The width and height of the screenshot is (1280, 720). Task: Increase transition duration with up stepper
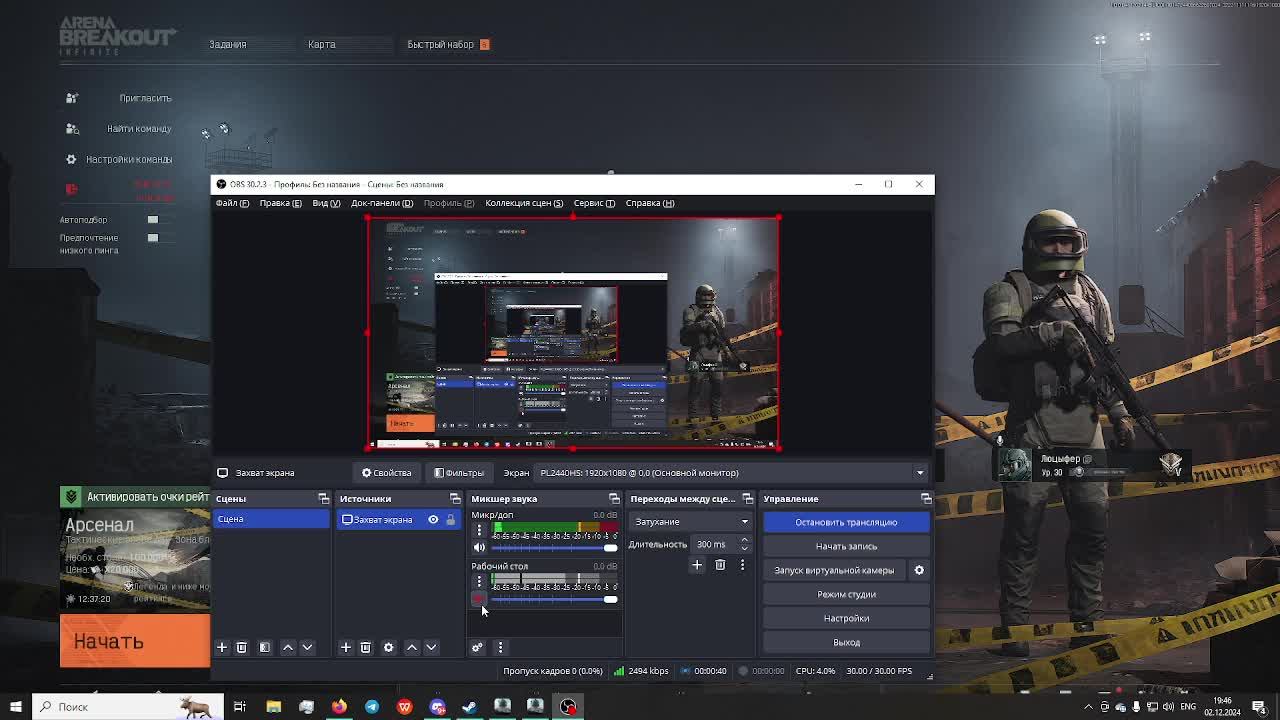[x=744, y=540]
